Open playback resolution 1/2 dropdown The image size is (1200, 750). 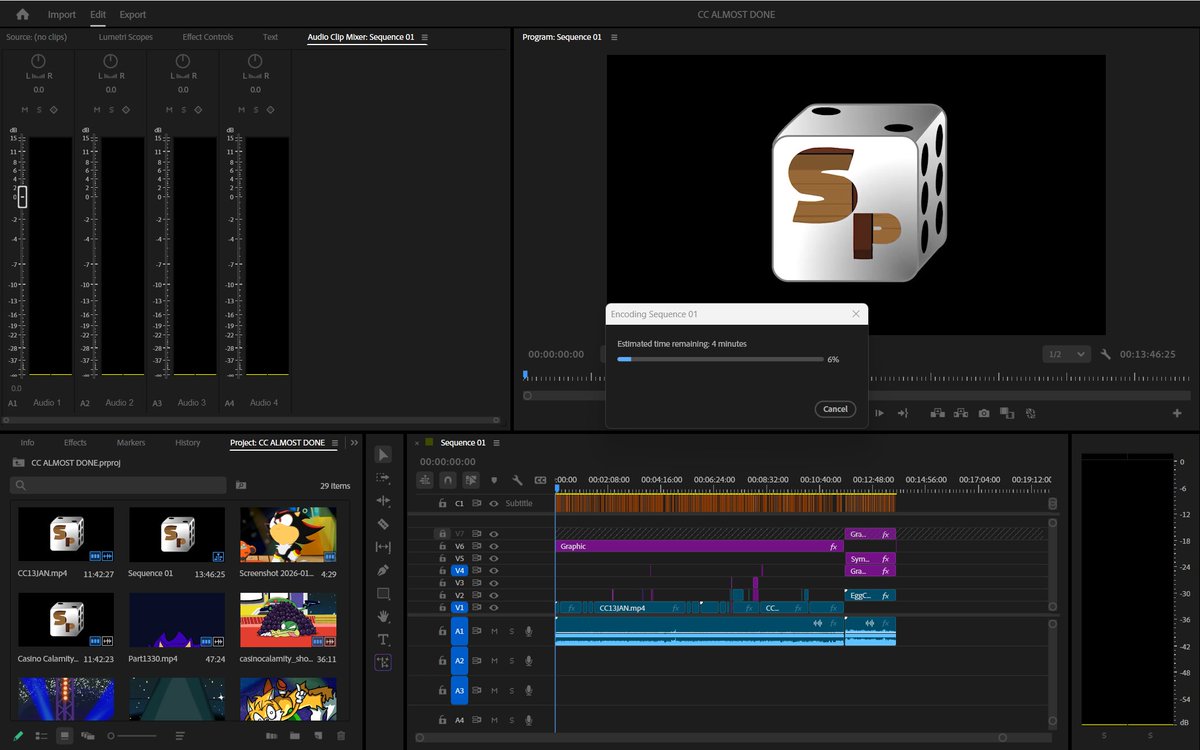point(1065,354)
